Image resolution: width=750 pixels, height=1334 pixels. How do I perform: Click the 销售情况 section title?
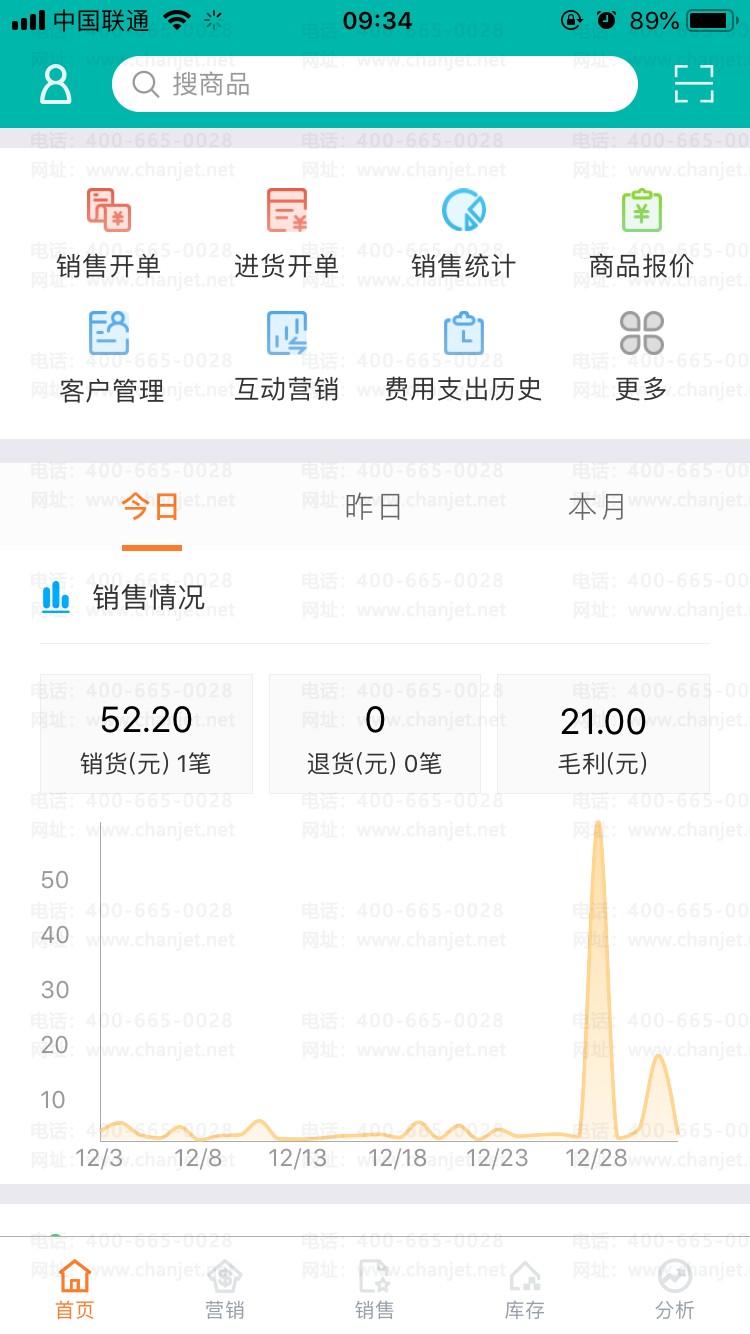click(x=148, y=597)
